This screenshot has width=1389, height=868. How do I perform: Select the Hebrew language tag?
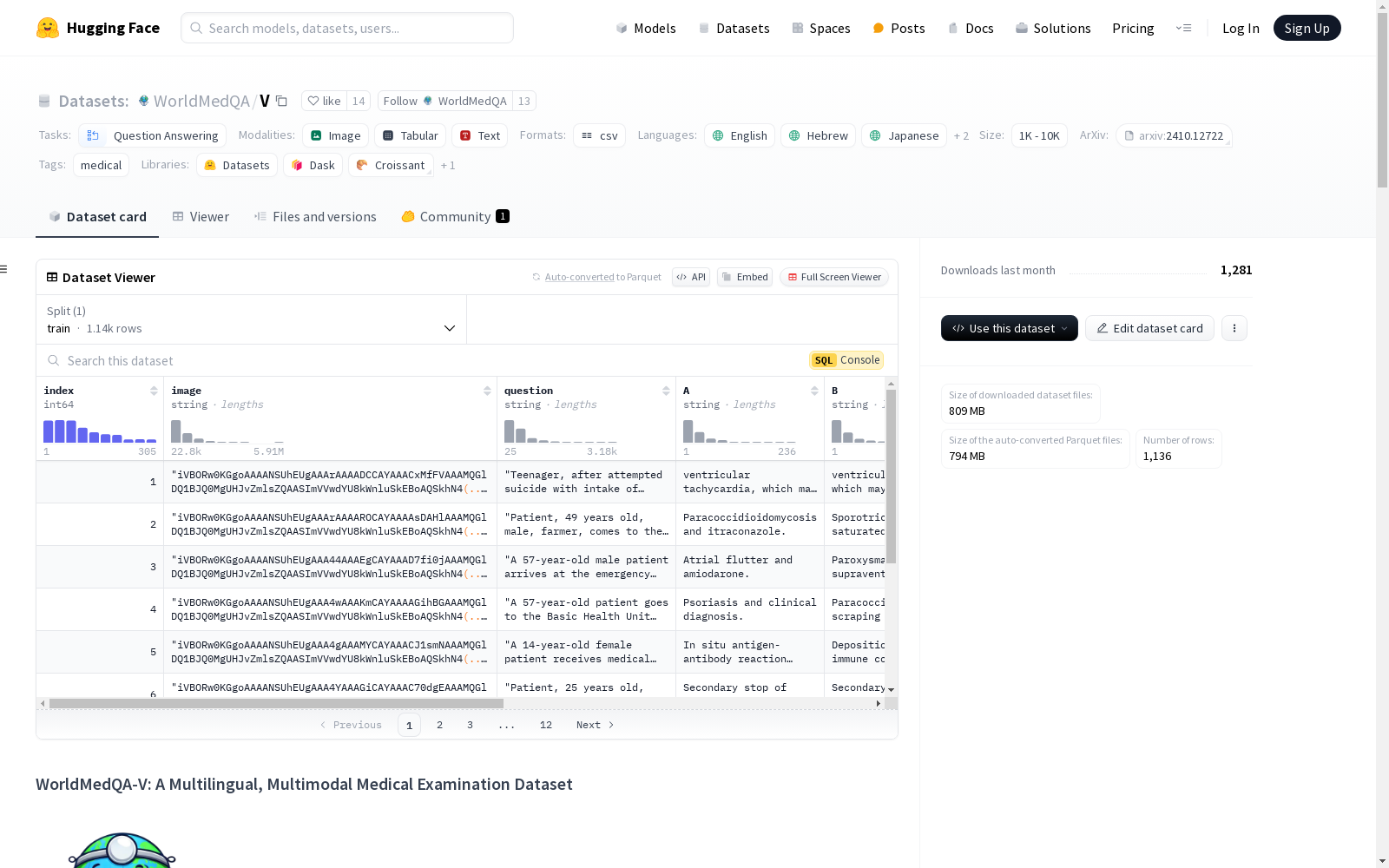click(818, 135)
